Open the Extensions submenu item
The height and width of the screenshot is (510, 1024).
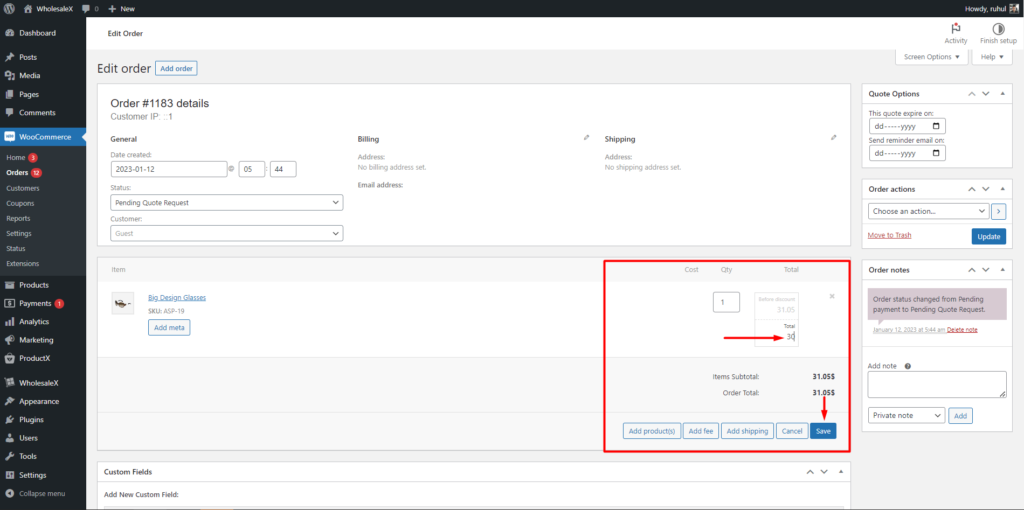tap(23, 264)
